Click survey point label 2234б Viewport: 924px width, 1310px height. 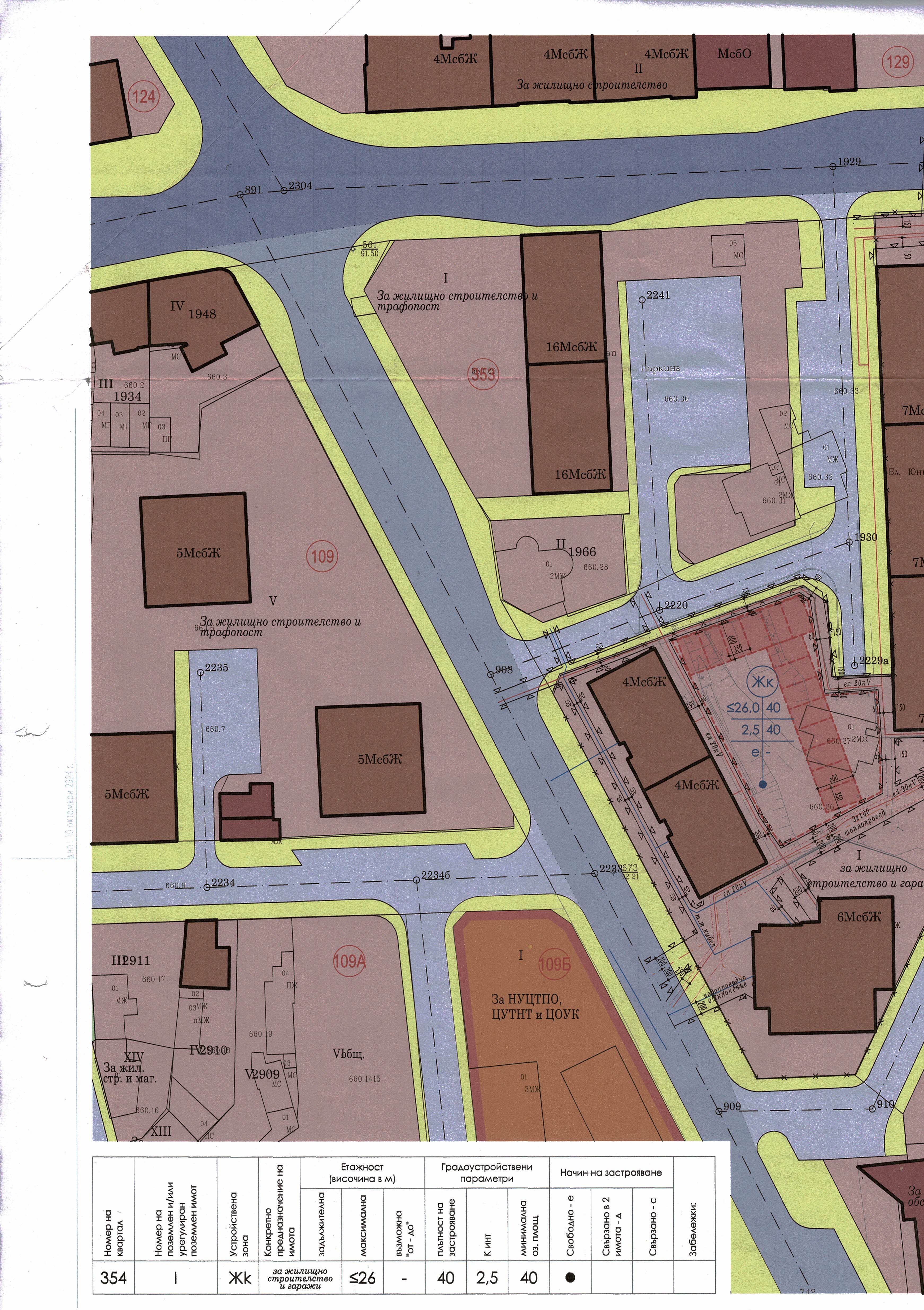coord(436,875)
